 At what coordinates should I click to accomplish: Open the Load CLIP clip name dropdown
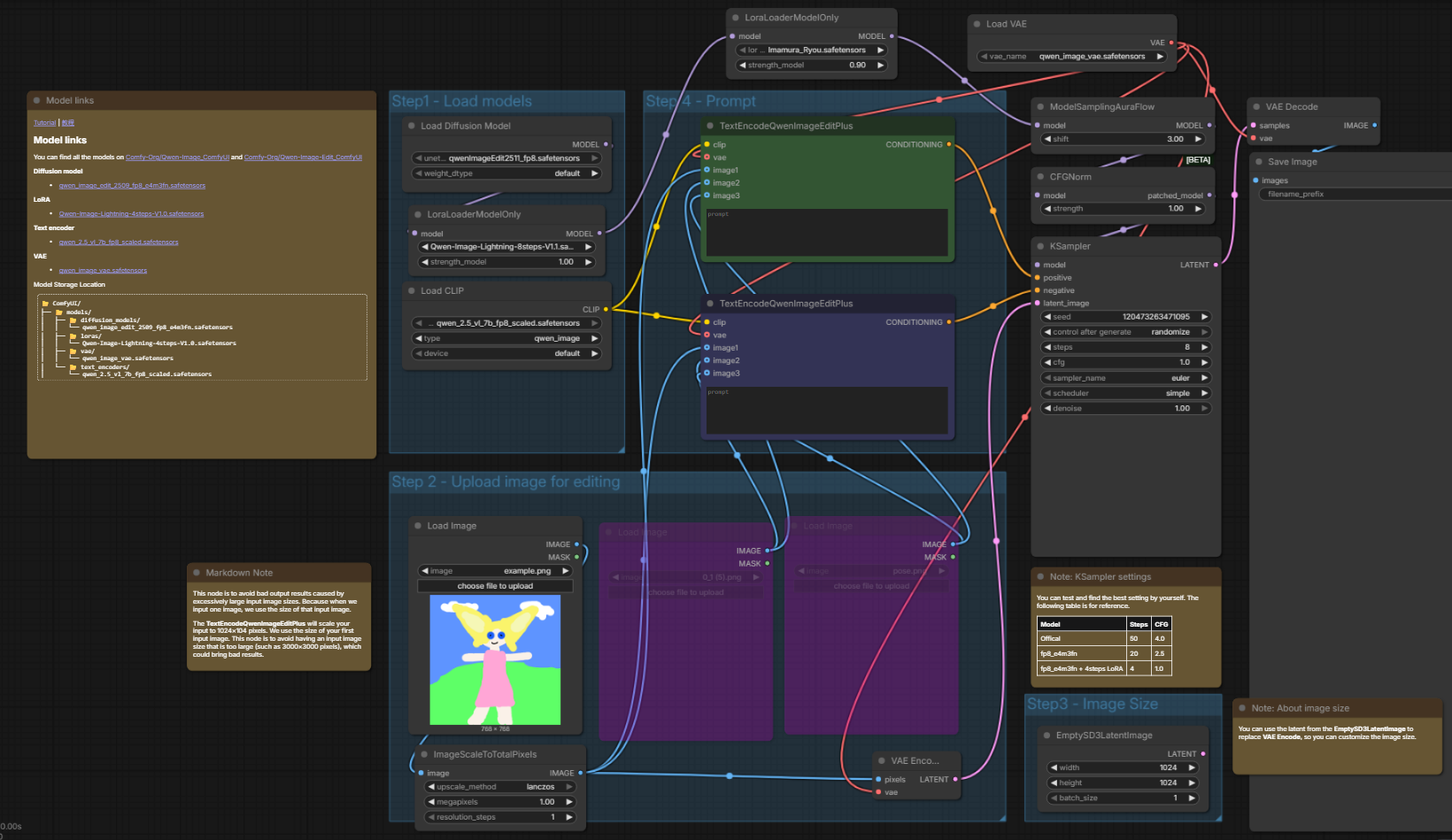507,323
